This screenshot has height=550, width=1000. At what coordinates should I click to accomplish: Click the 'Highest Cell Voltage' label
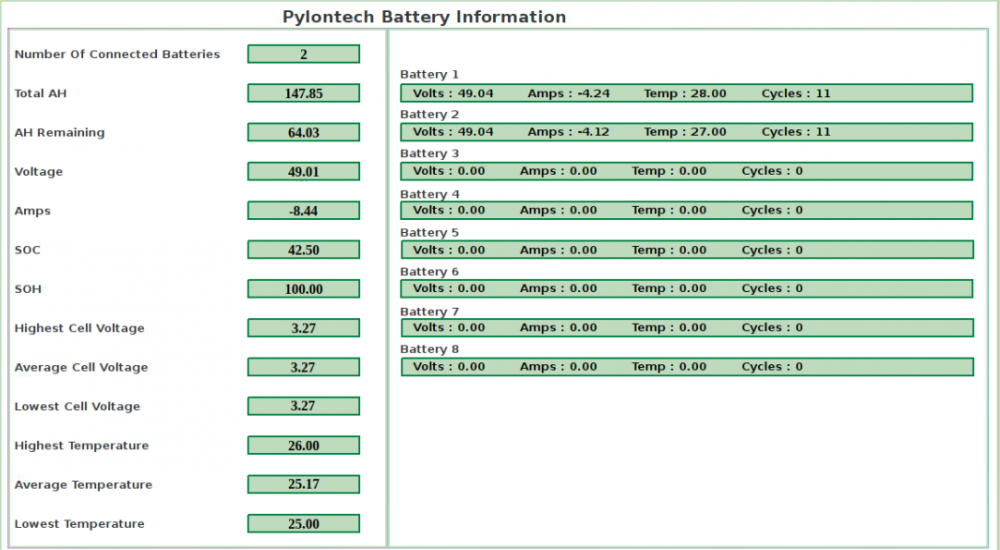click(79, 329)
